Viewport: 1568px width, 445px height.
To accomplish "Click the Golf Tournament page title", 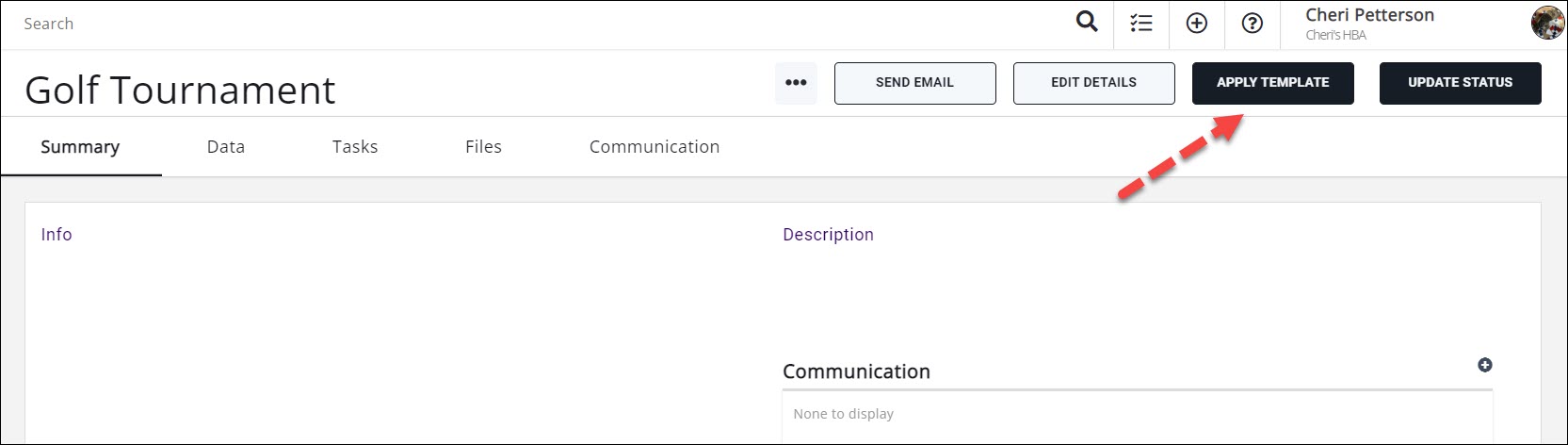I will pyautogui.click(x=180, y=91).
